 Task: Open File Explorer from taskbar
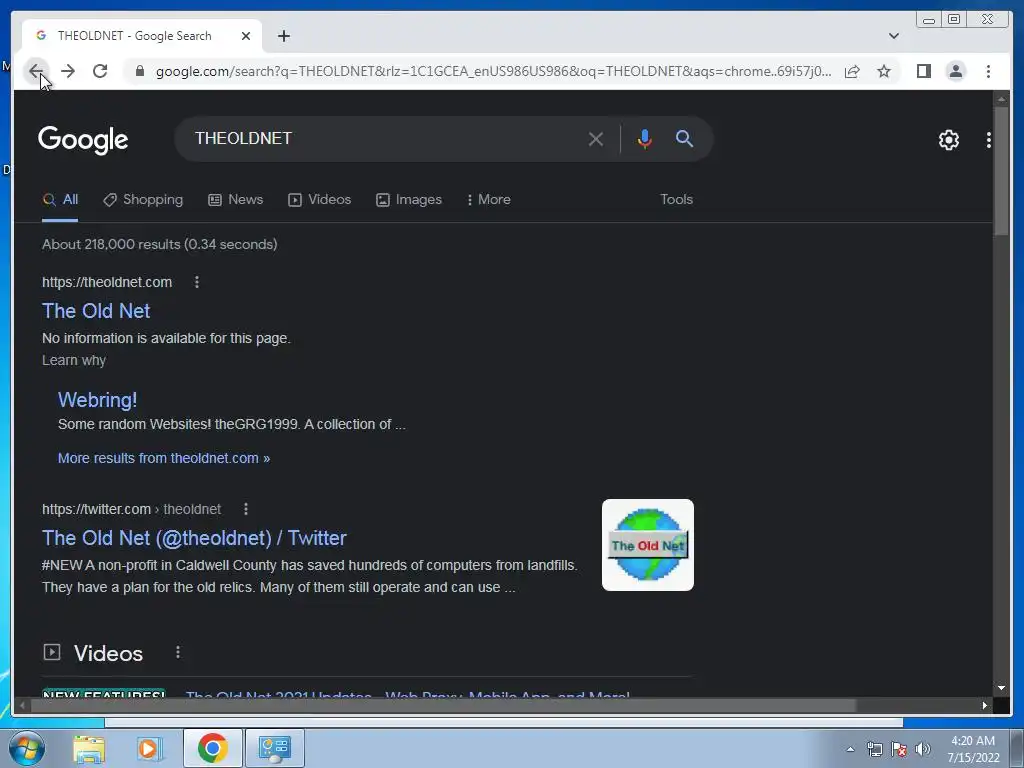(89, 748)
